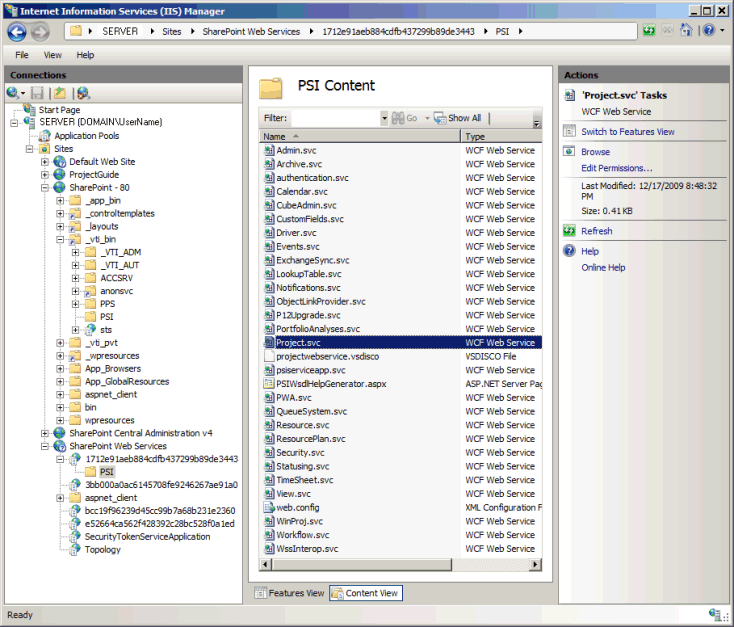Open the Filter dropdown arrow
This screenshot has width=734, height=627.
[x=384, y=118]
